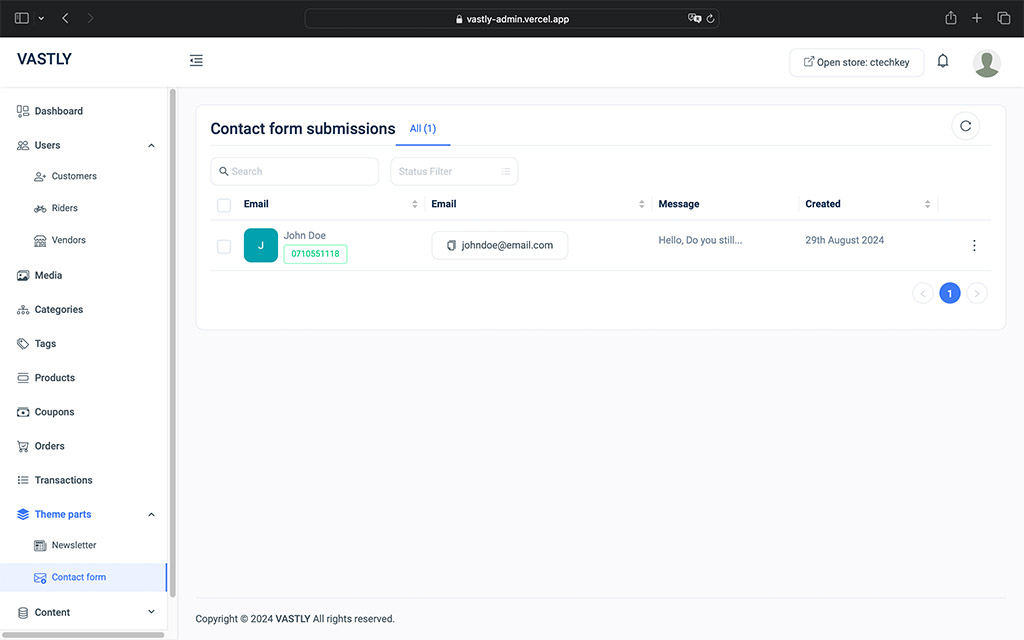Open Safari share button
1024x640 pixels.
(x=951, y=18)
